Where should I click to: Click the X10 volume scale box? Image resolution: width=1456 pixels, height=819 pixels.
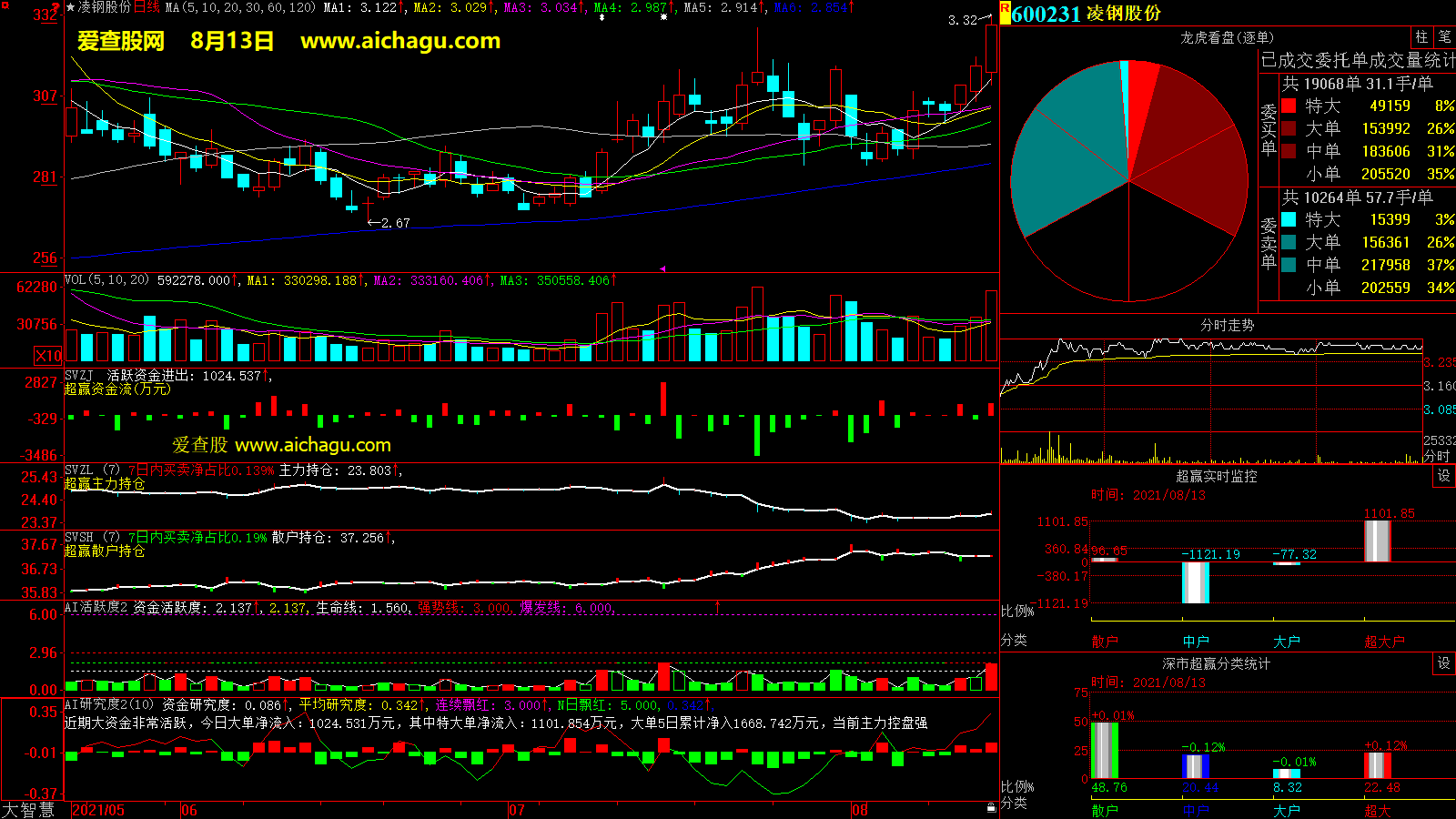49,356
